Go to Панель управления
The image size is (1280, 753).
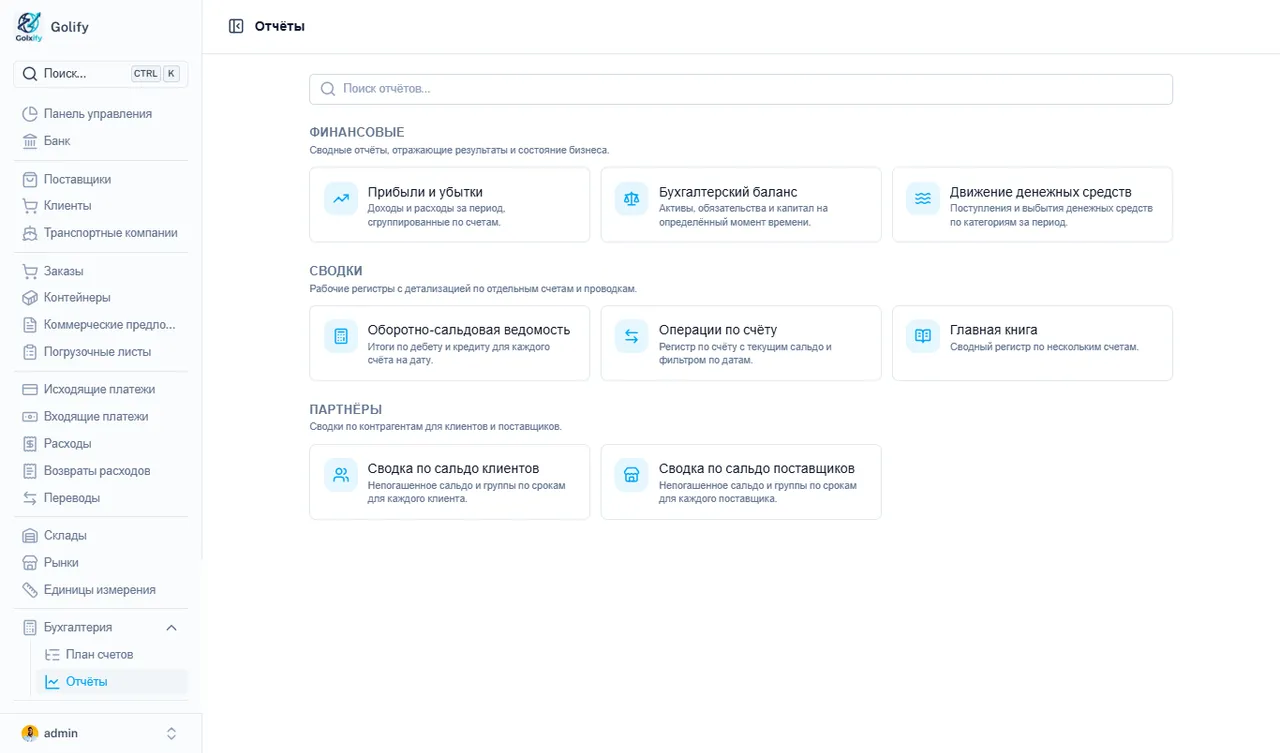(x=100, y=114)
